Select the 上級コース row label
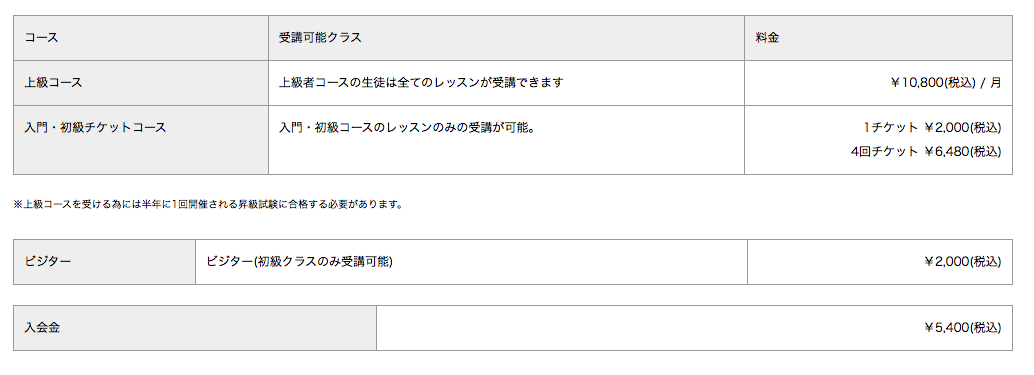Viewport: 1034px width, 375px height. pyautogui.click(x=140, y=83)
